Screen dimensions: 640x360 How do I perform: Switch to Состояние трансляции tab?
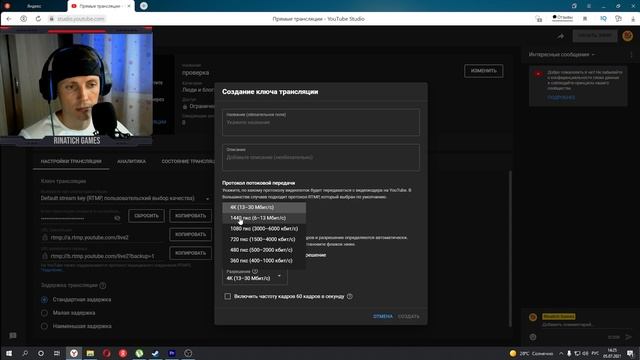click(x=188, y=162)
